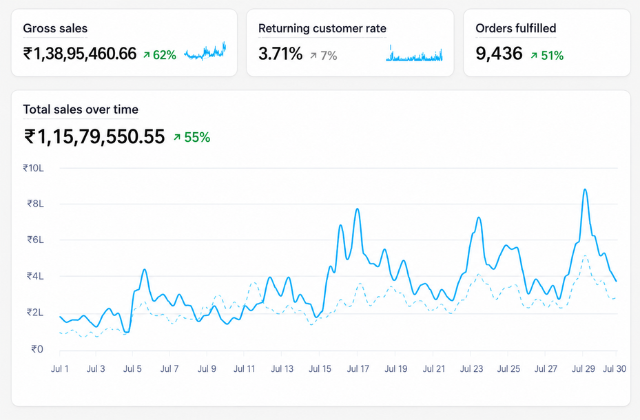The height and width of the screenshot is (420, 640).
Task: Click the green up arrow beside 62%
Action: (147, 55)
